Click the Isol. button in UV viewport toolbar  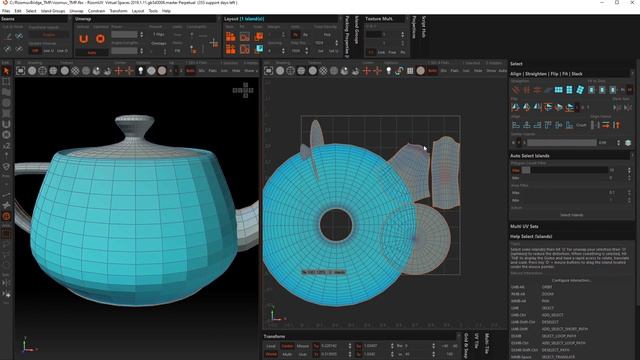pos(466,71)
